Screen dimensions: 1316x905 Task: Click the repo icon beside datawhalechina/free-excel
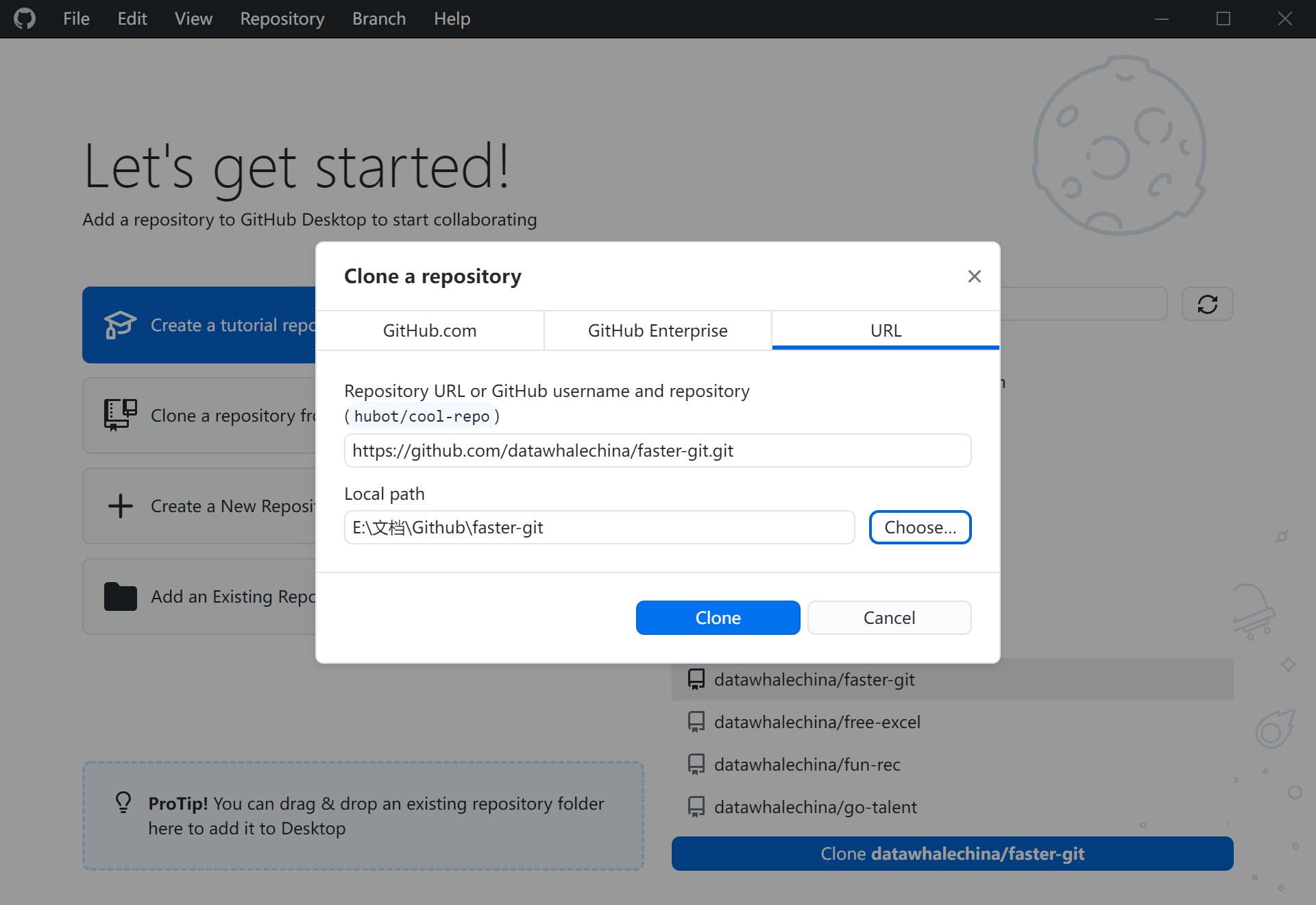pos(696,722)
